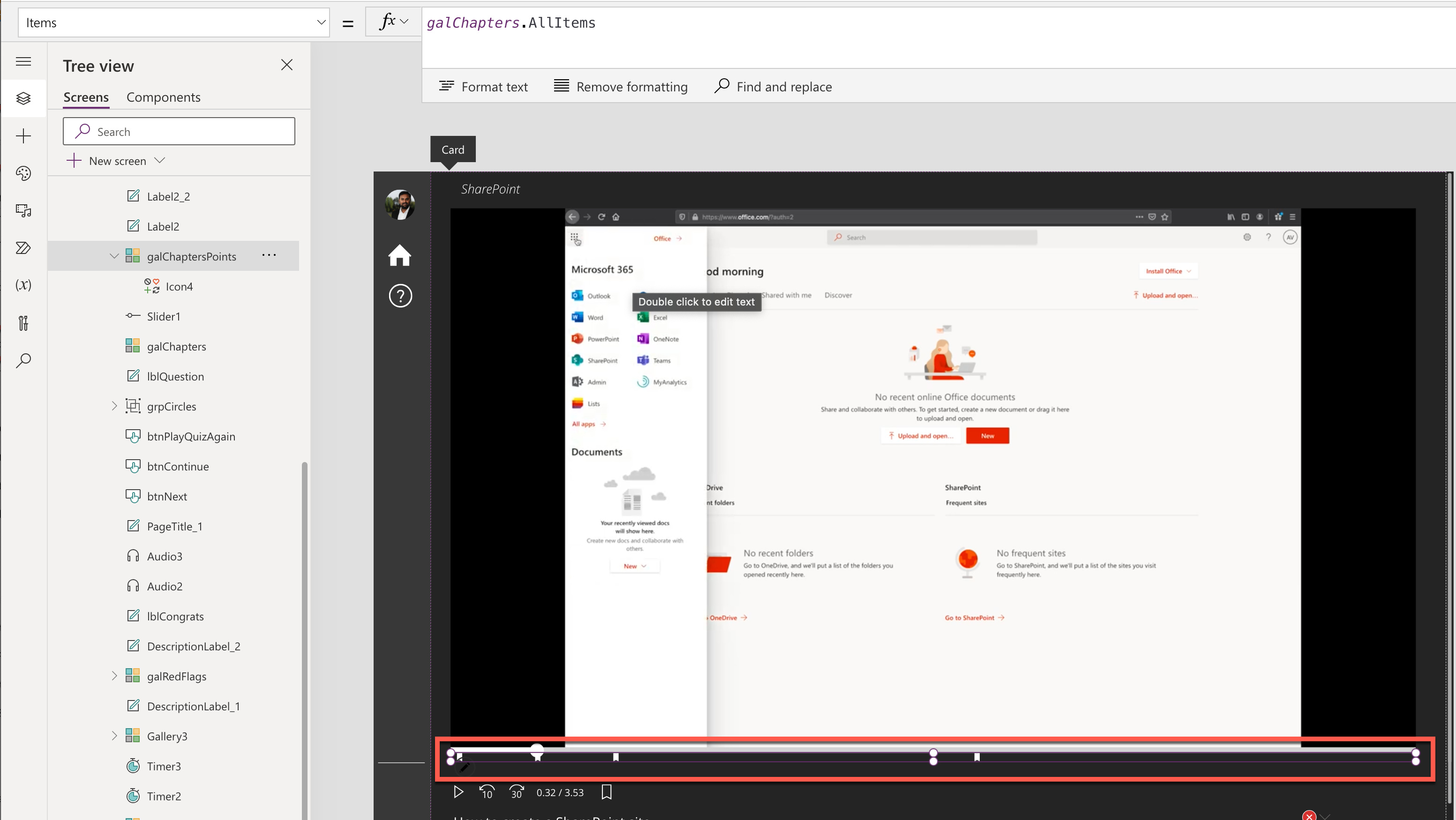Click the home icon in app canvas
The image size is (1456, 820).
point(399,255)
